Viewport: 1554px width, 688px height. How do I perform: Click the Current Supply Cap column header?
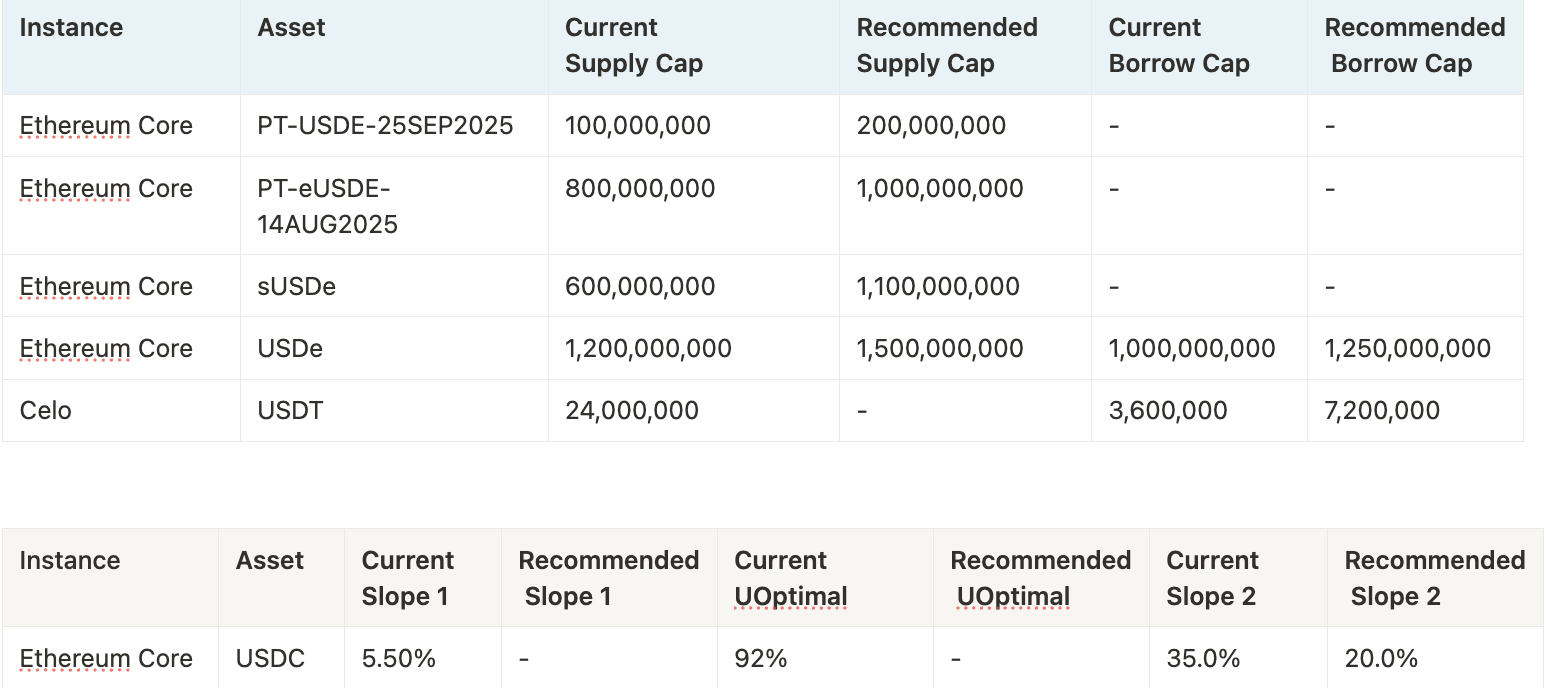633,46
